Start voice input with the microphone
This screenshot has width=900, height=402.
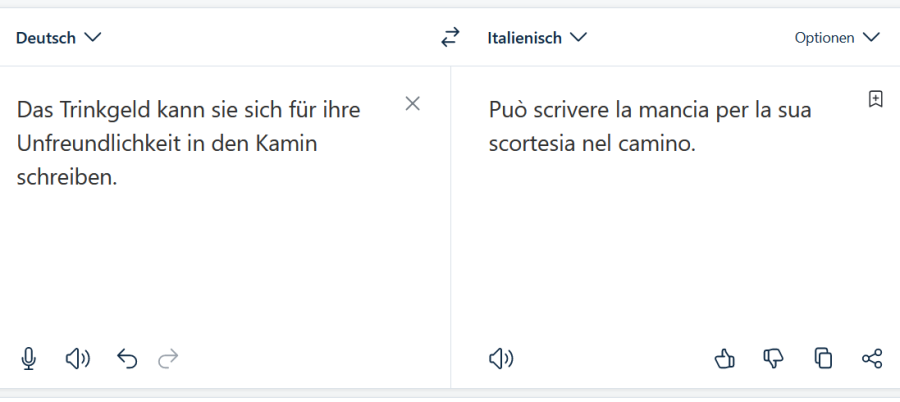click(29, 358)
